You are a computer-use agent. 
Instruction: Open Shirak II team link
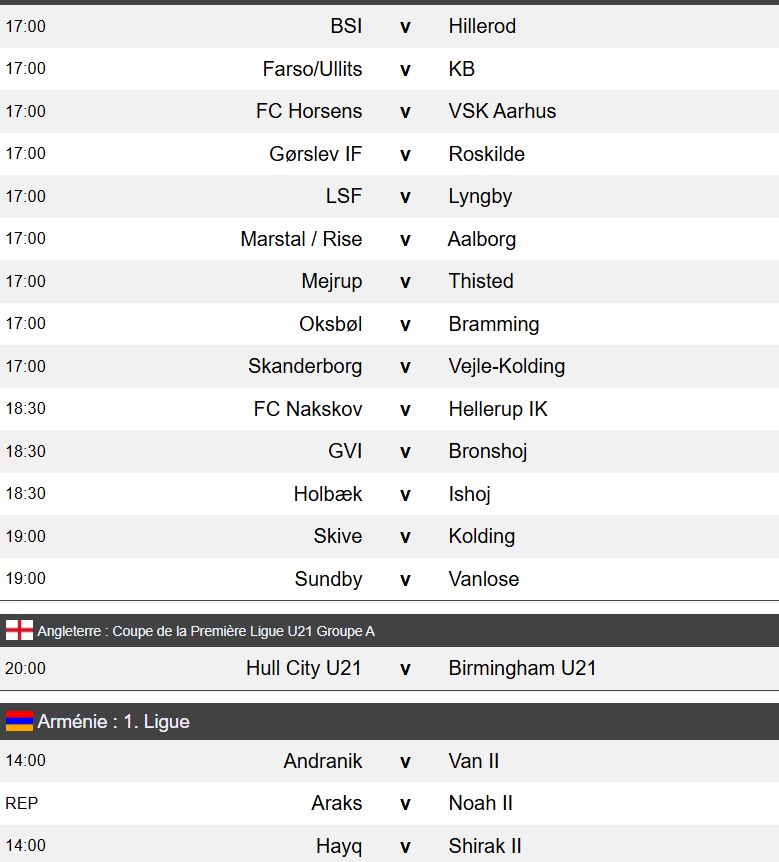coord(485,846)
